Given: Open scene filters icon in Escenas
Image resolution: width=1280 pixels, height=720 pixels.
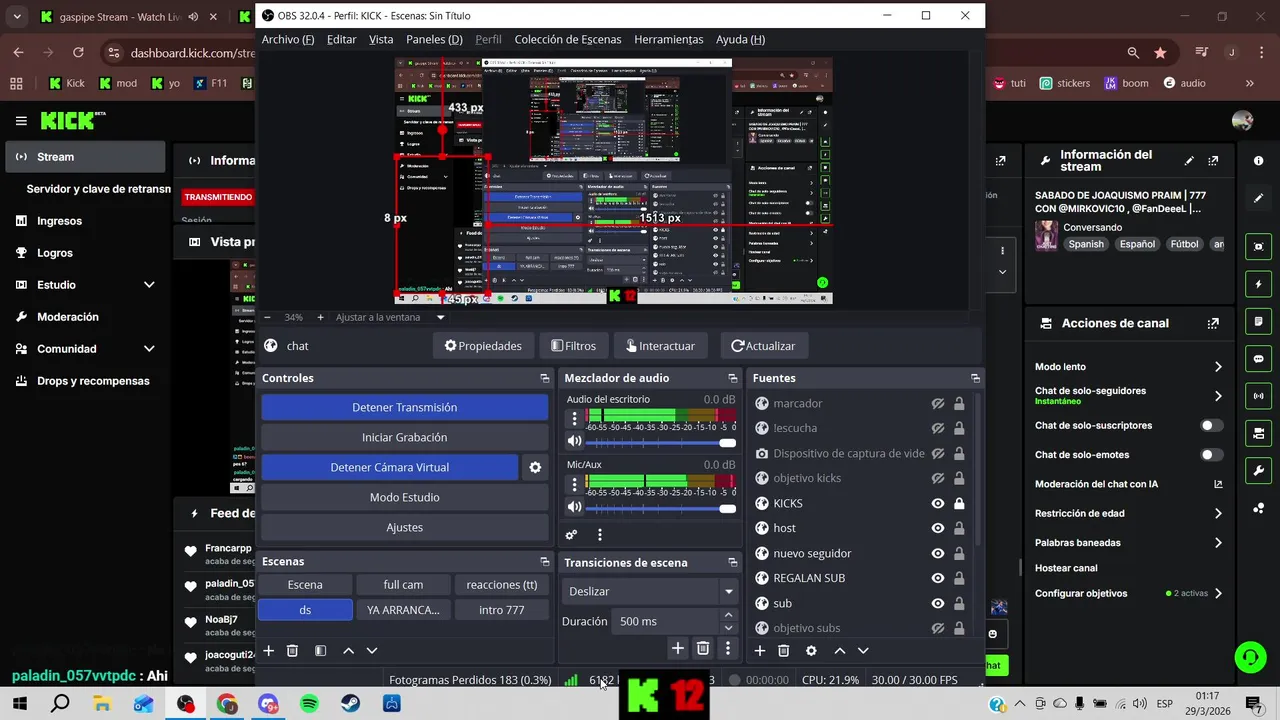Looking at the screenshot, I should click(320, 650).
